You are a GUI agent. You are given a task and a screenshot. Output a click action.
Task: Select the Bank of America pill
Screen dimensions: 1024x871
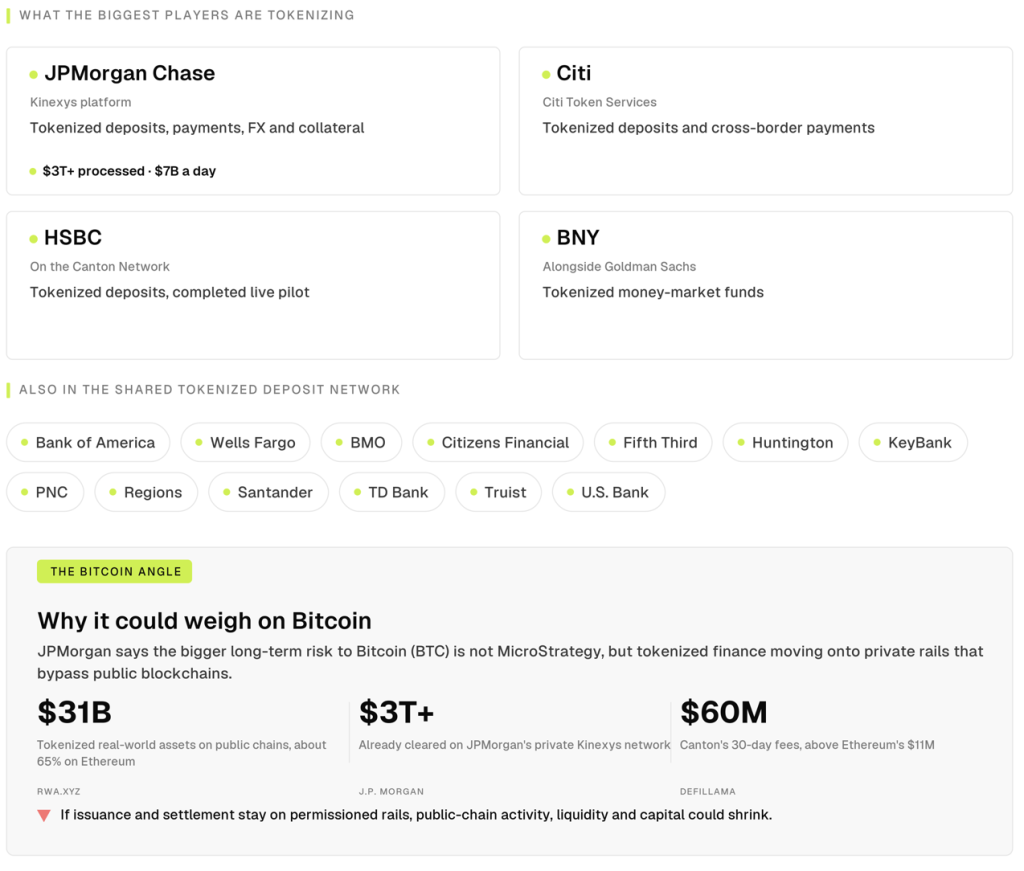(88, 443)
